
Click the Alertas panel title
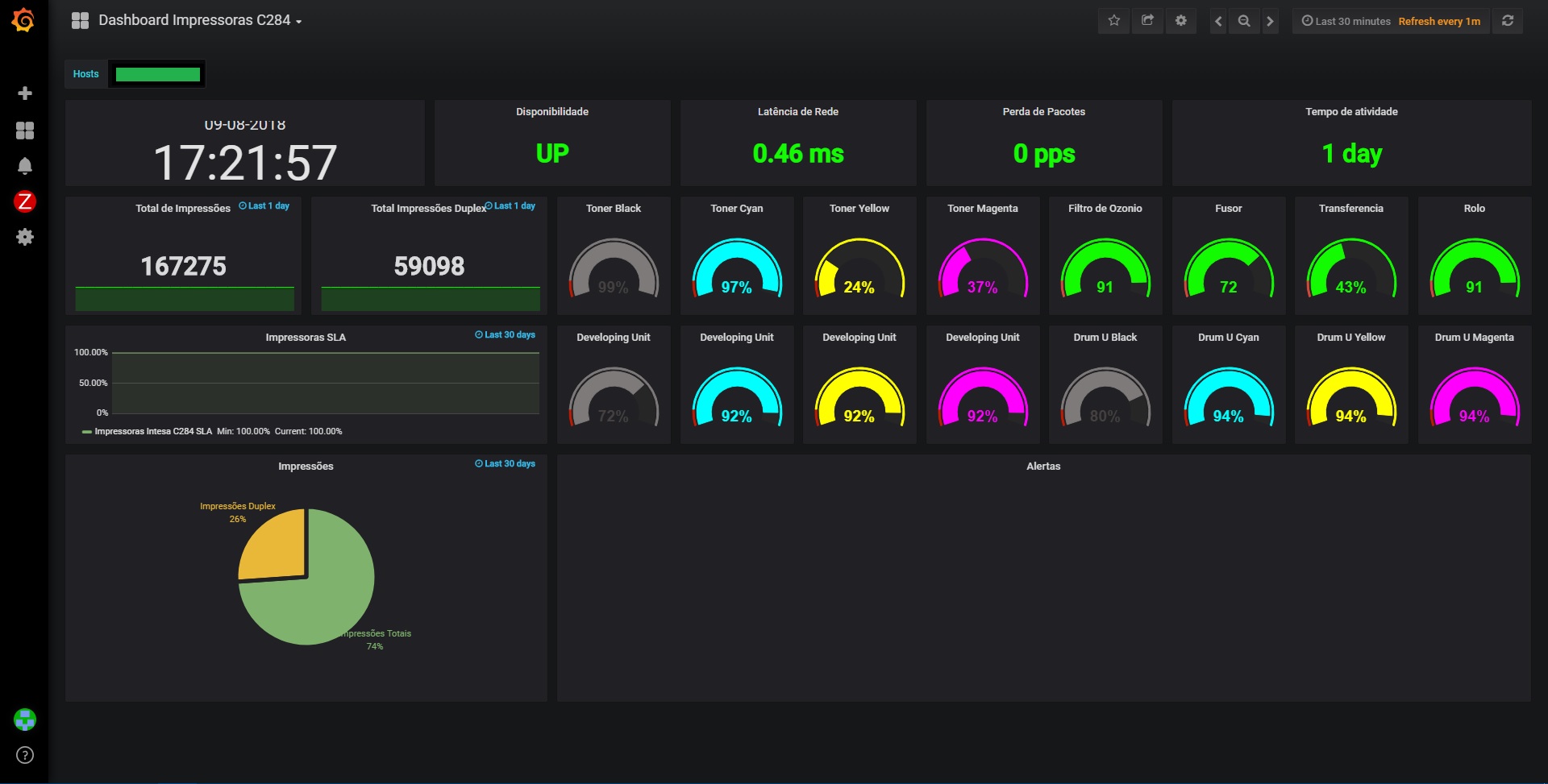point(1043,467)
